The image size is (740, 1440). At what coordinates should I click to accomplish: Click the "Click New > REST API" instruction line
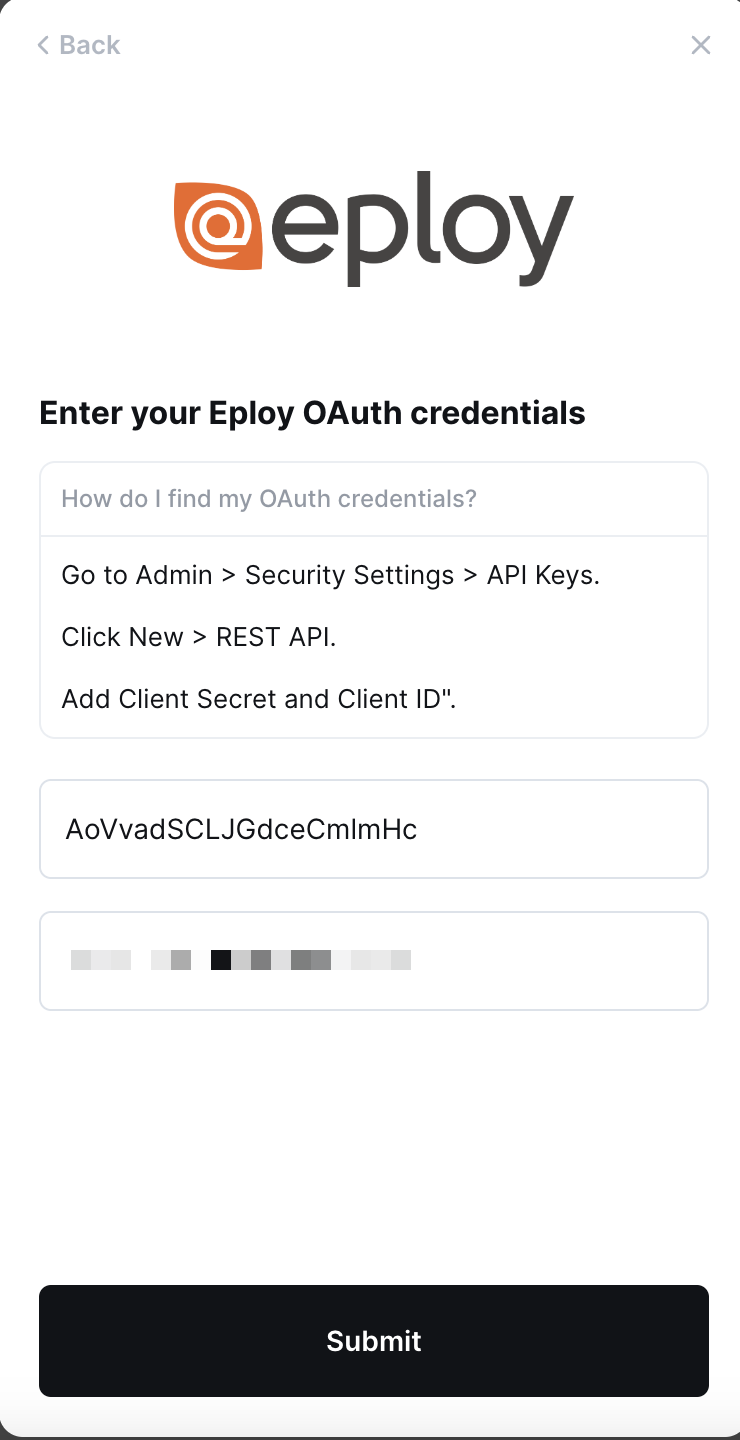pos(199,637)
